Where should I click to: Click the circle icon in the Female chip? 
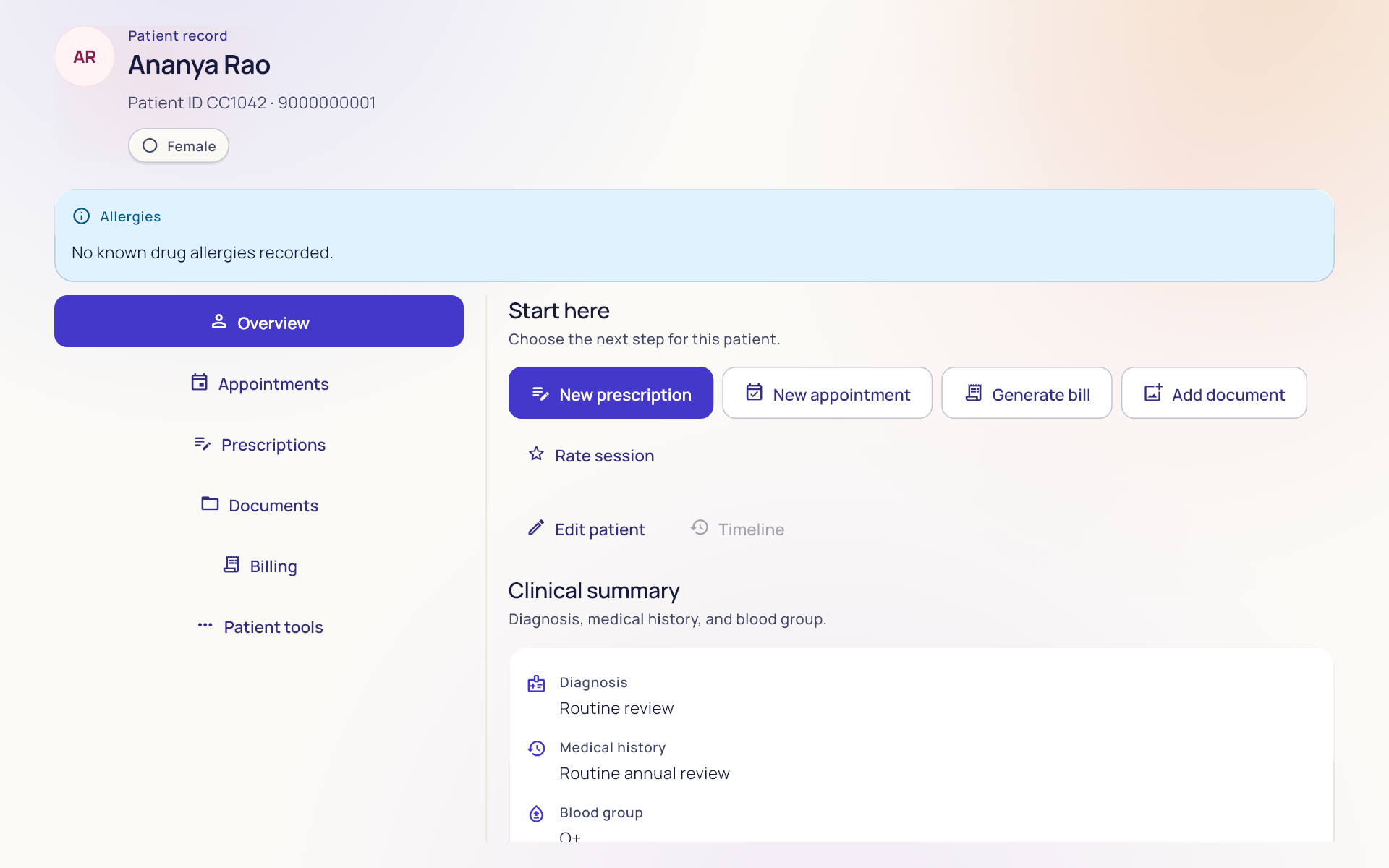[150, 145]
